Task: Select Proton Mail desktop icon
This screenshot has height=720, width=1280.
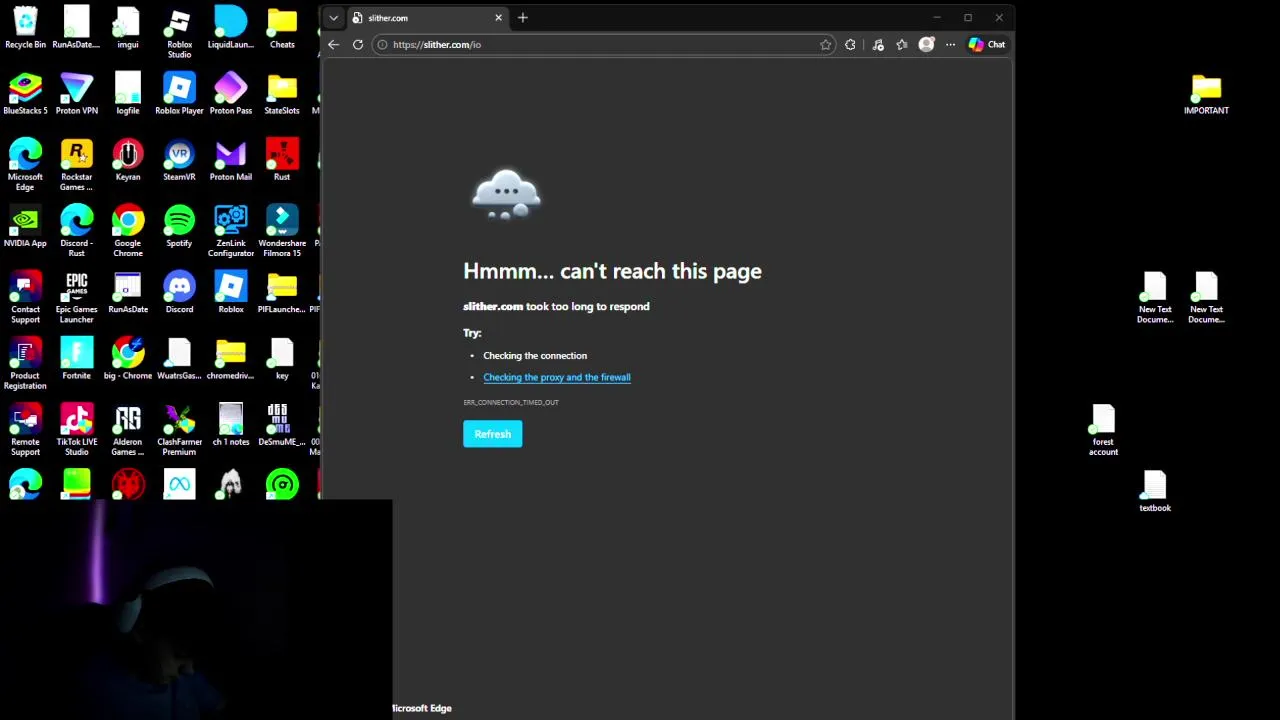Action: [230, 160]
